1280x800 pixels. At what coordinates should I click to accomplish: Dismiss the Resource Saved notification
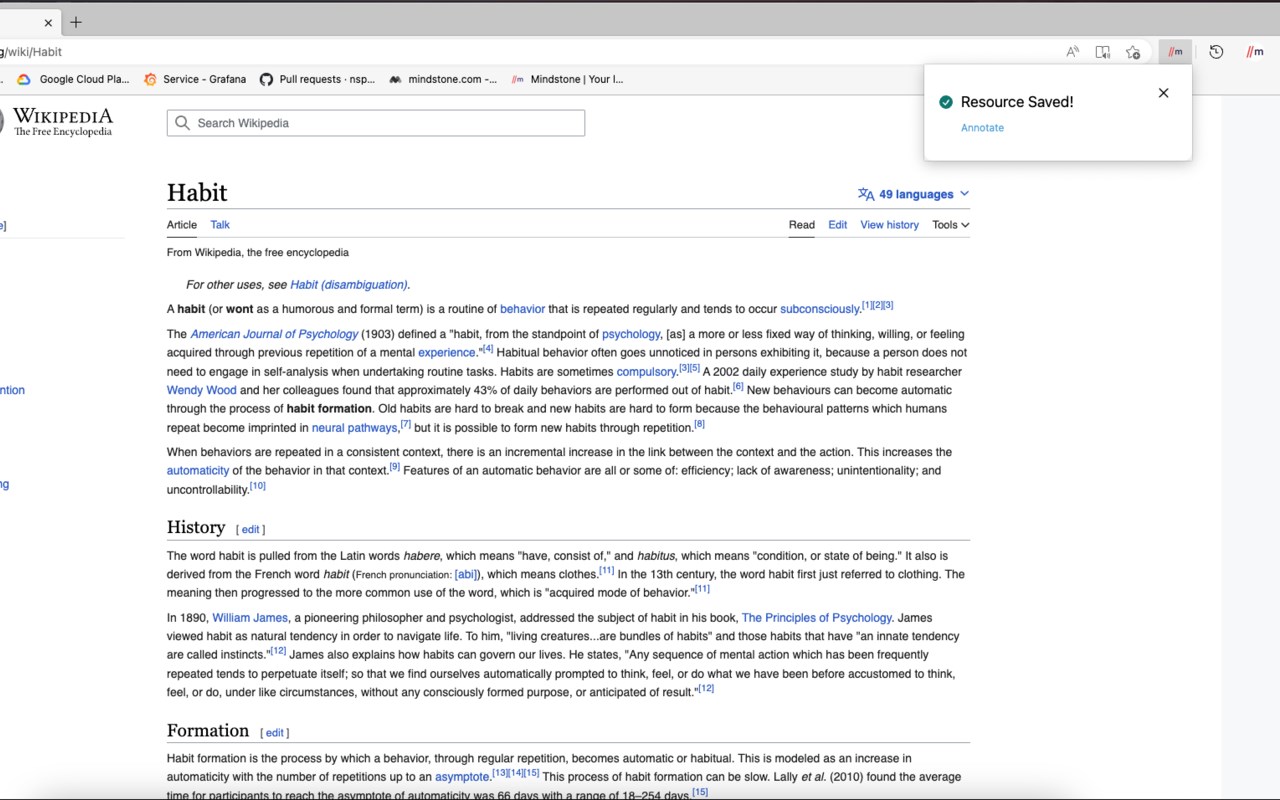tap(1163, 93)
